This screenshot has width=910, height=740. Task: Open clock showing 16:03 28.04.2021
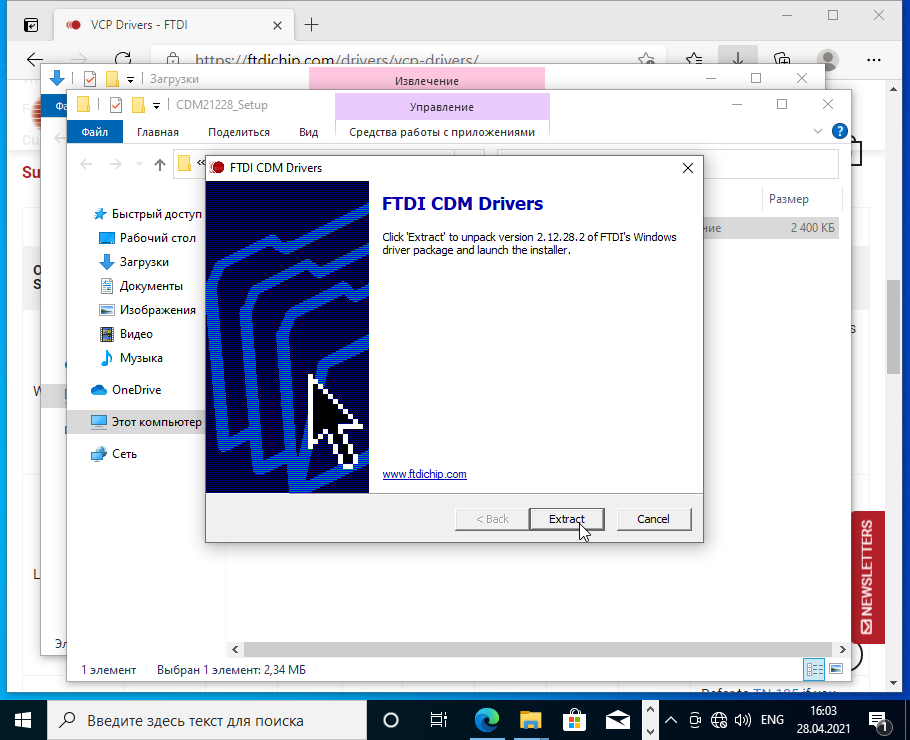(823, 720)
